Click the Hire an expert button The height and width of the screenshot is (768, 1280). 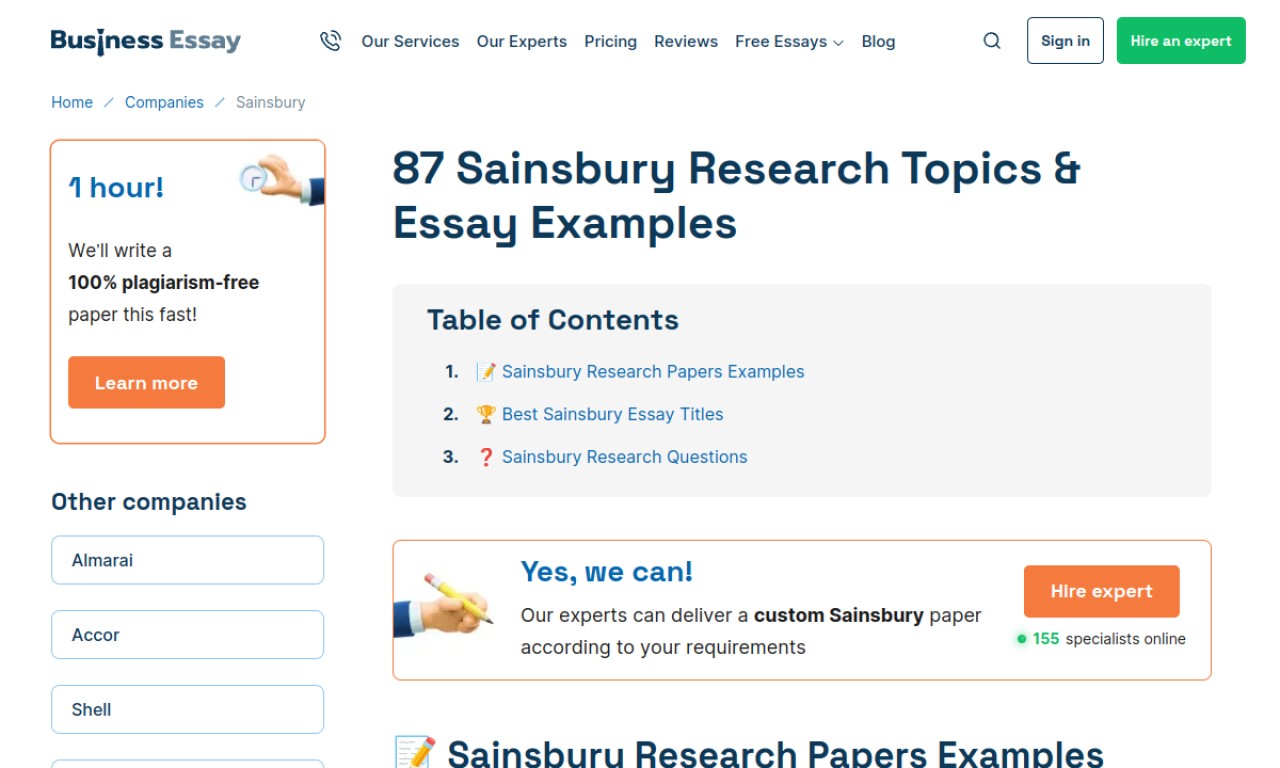(x=1181, y=41)
